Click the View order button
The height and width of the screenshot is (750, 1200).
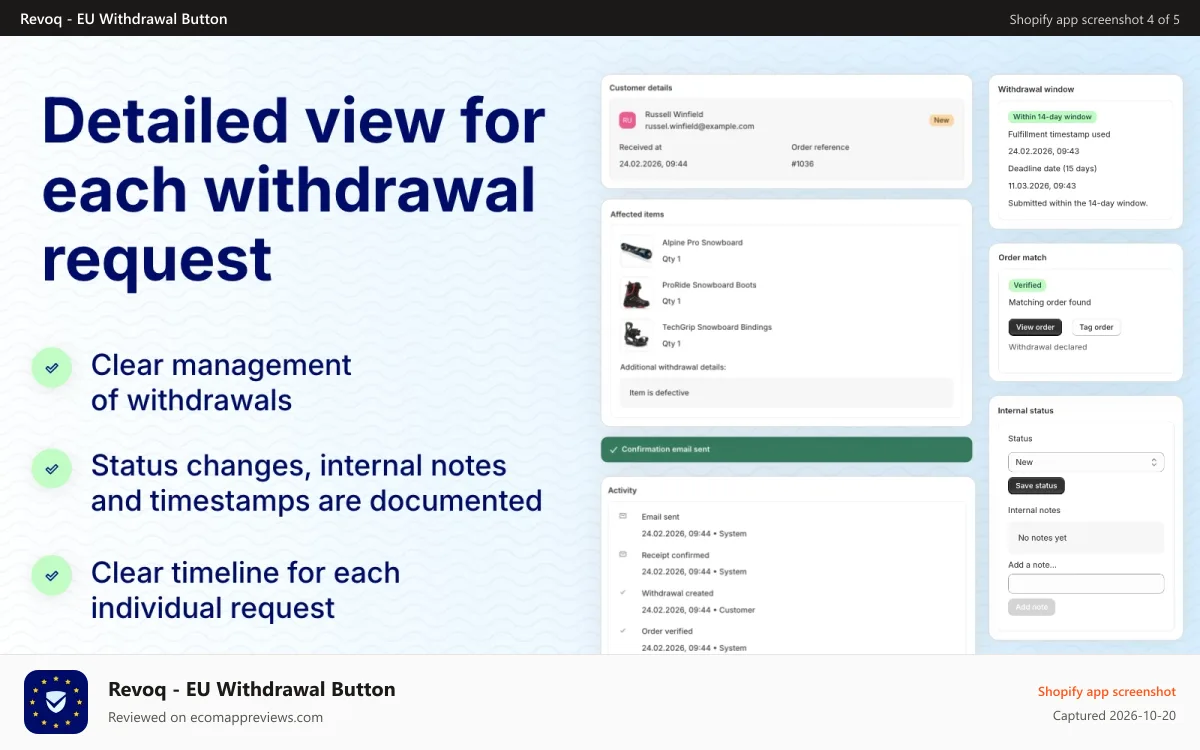click(x=1035, y=327)
